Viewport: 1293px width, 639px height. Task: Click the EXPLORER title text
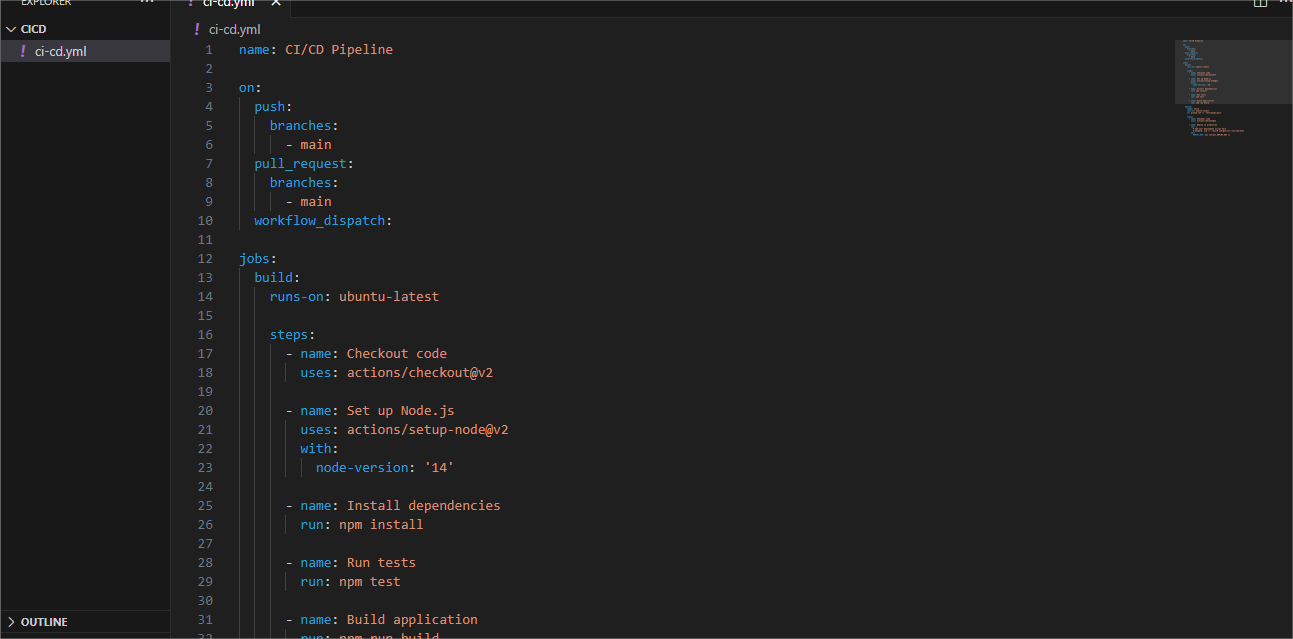tap(44, 3)
